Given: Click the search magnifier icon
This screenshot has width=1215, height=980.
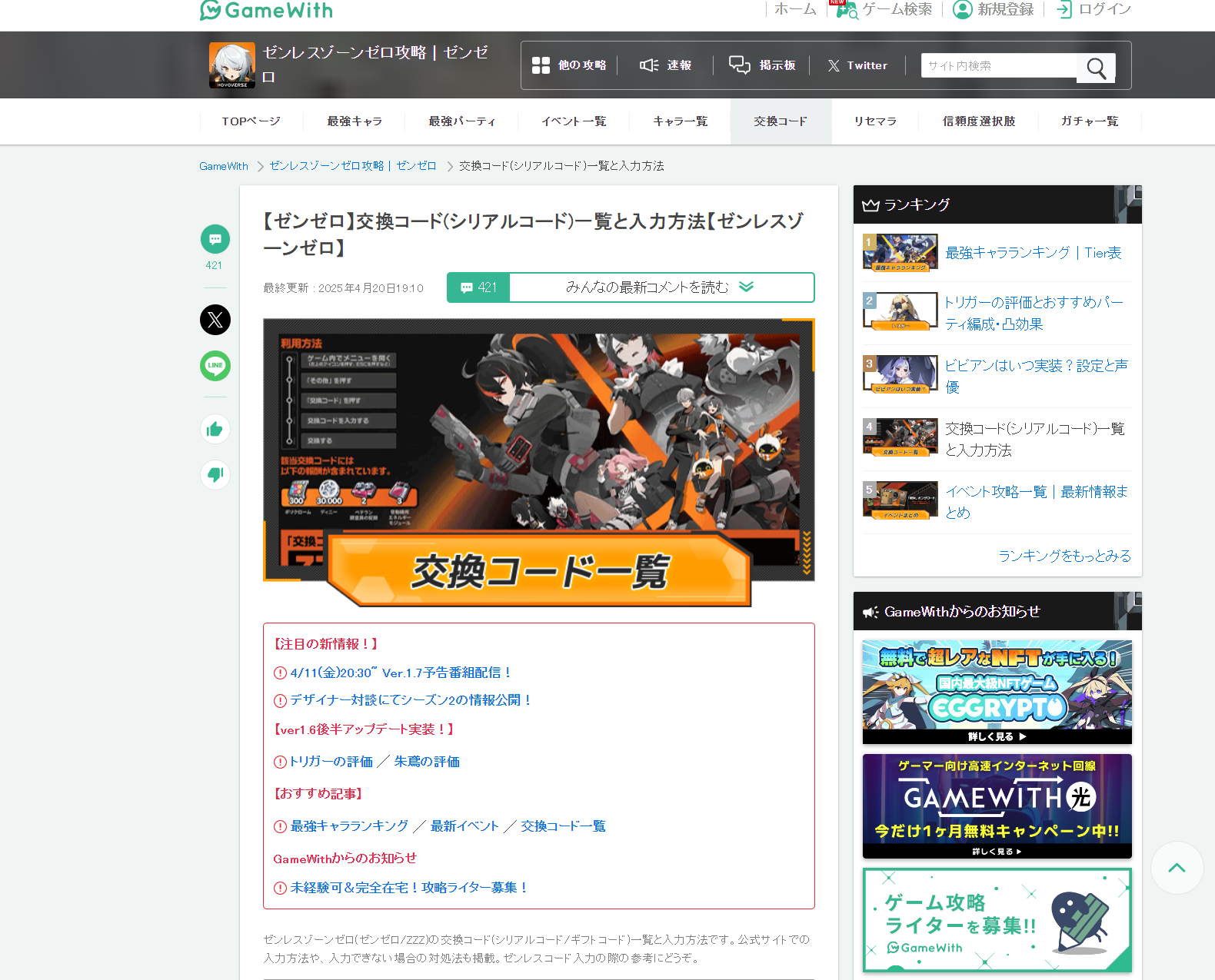Looking at the screenshot, I should click(x=1096, y=68).
